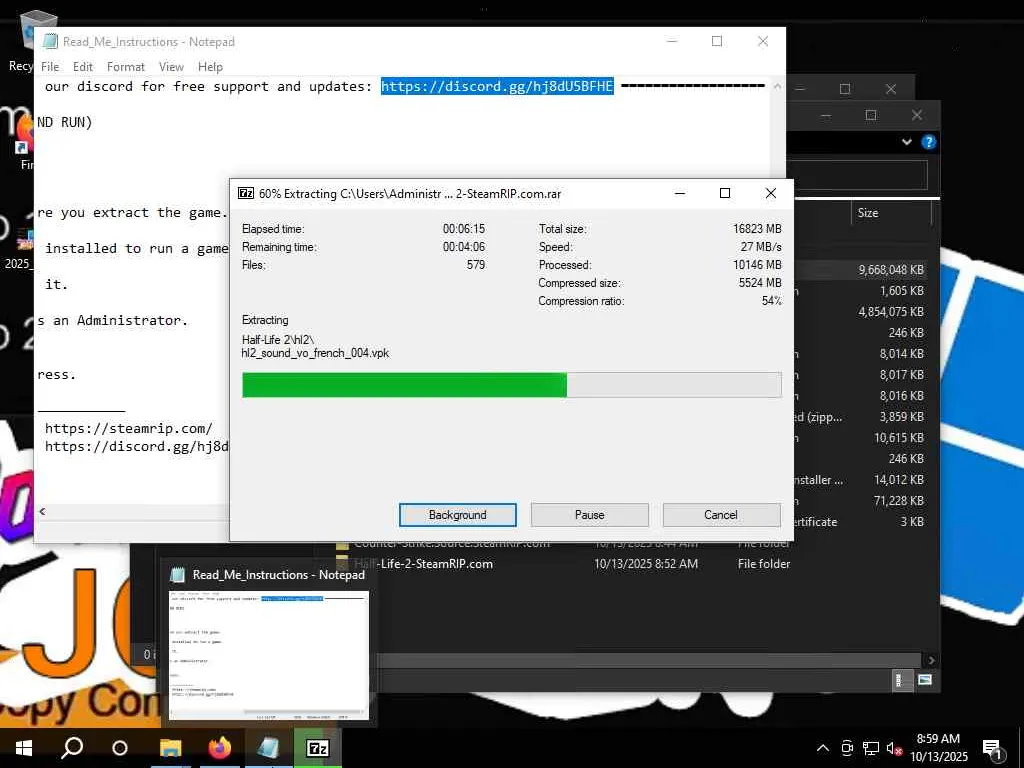Open taskbar Search
The height and width of the screenshot is (768, 1024).
[72, 748]
